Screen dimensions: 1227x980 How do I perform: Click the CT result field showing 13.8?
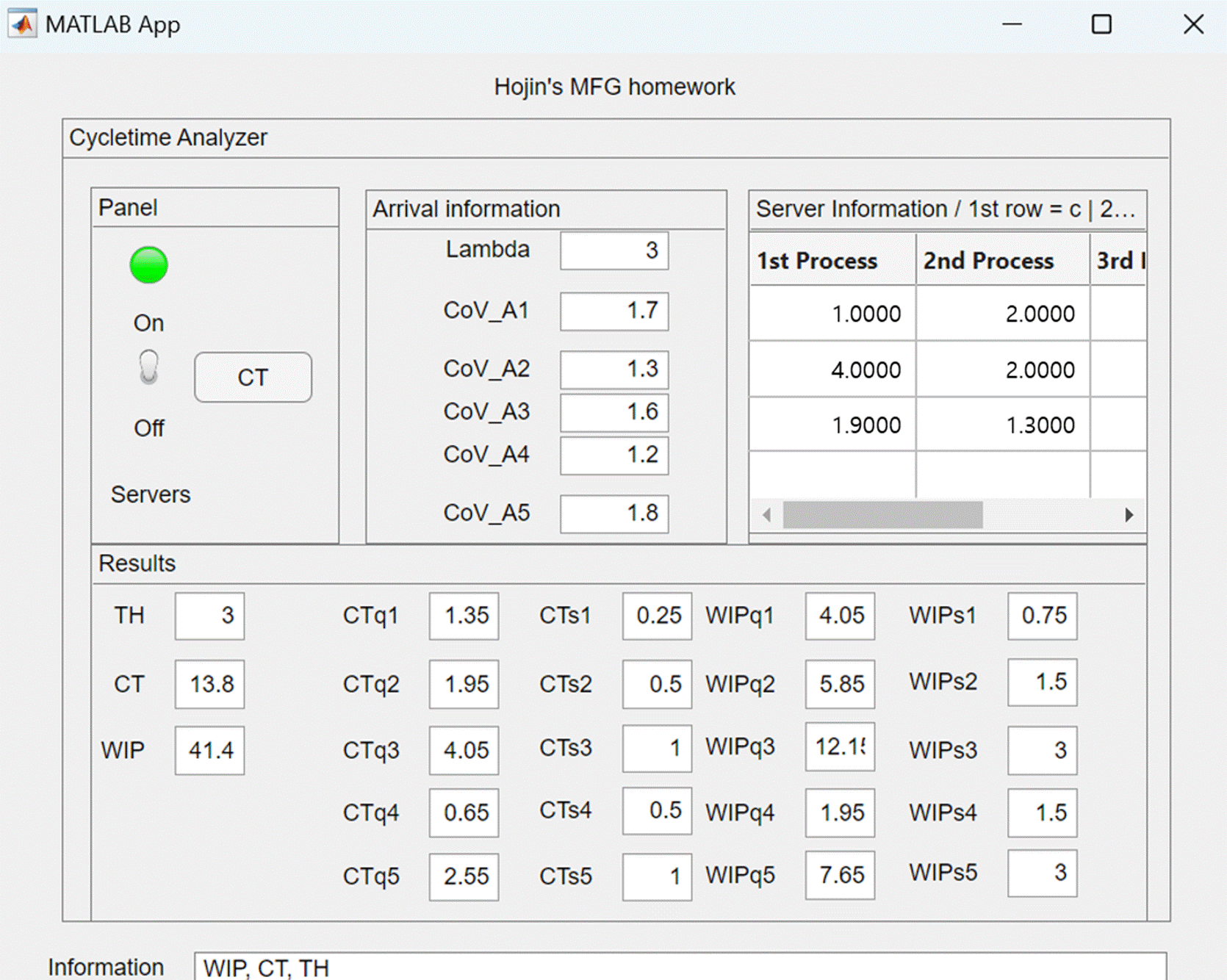(209, 684)
